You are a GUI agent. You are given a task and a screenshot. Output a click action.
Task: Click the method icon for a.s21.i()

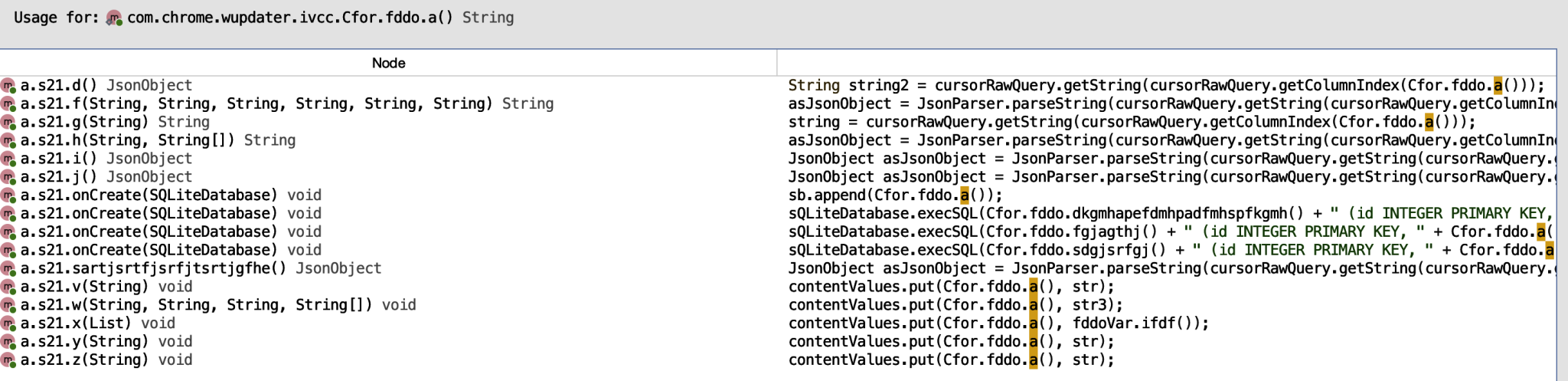(8, 159)
